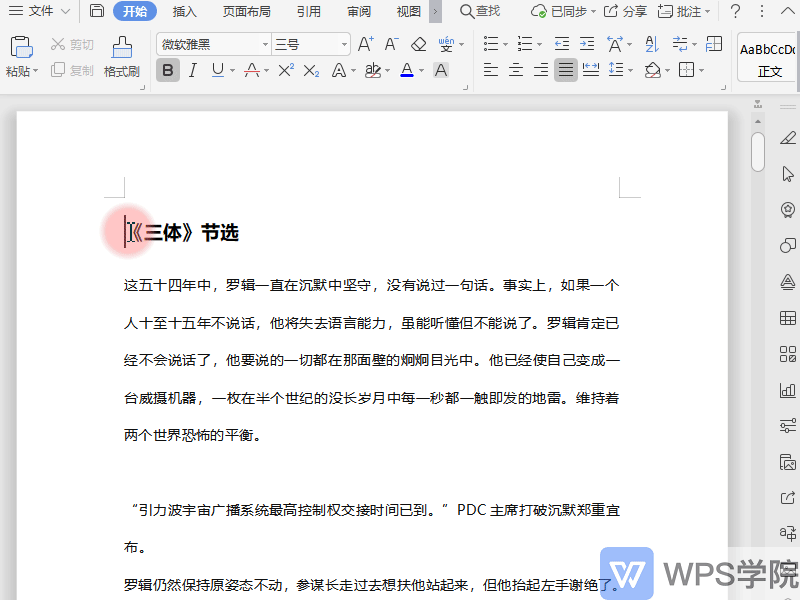This screenshot has height=600, width=800.
Task: Open the pen edit tool in right sidebar
Action: click(788, 138)
